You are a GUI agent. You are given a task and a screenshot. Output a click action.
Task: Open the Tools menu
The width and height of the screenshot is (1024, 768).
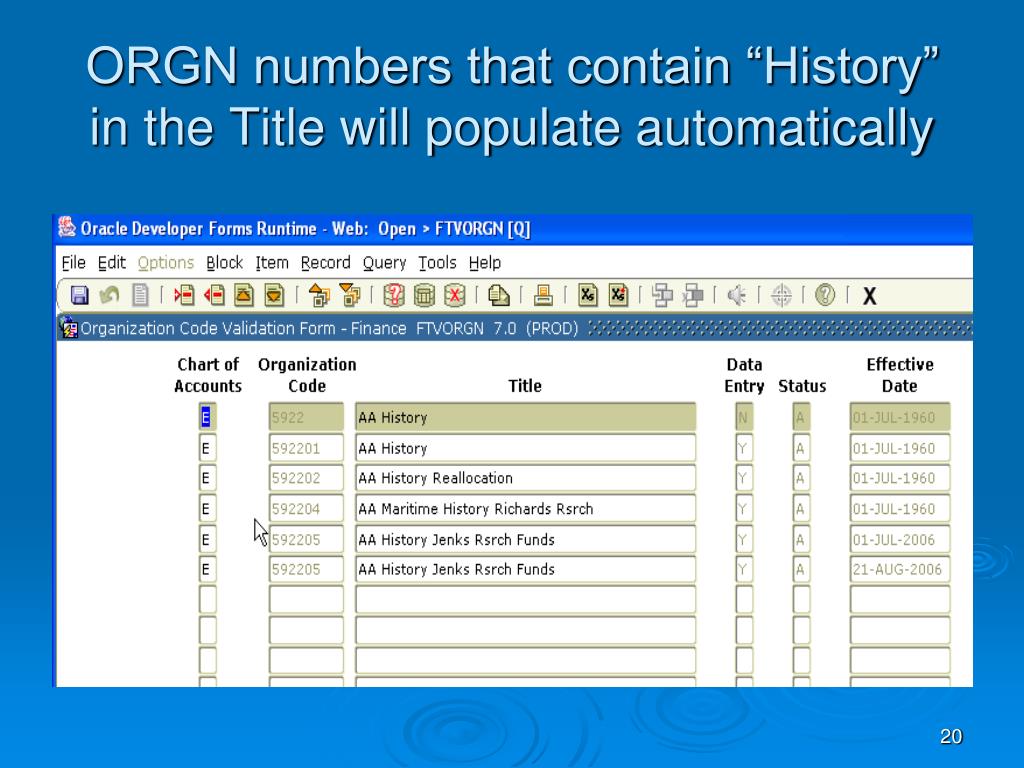pyautogui.click(x=438, y=263)
